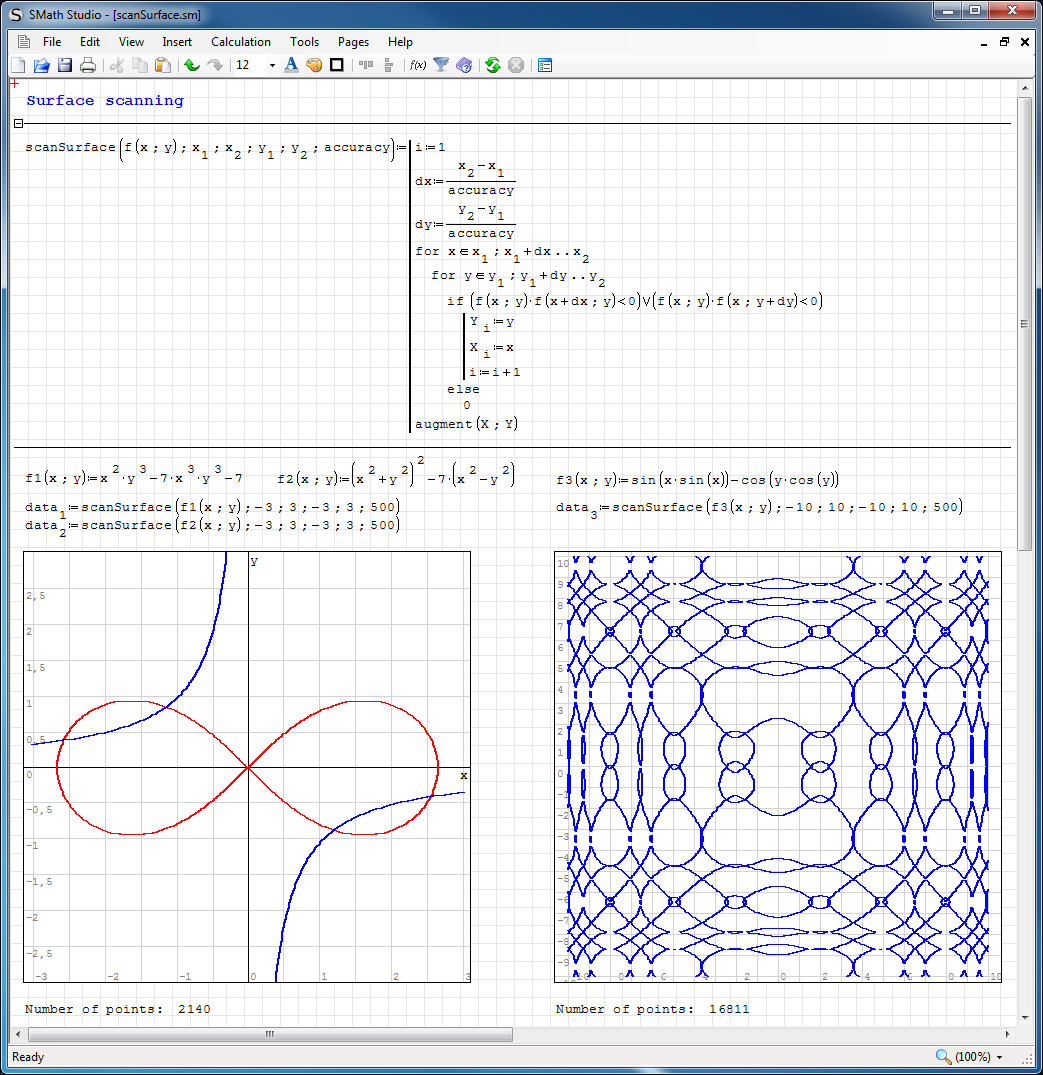
Task: Create a new worksheet document
Action: coord(18,66)
